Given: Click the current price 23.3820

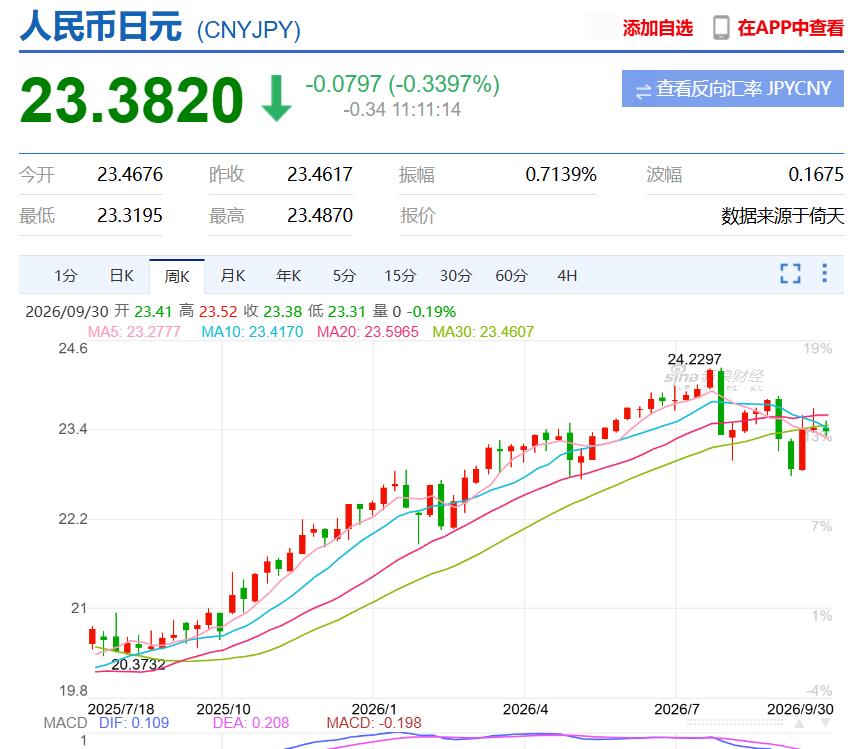Looking at the screenshot, I should coord(132,100).
